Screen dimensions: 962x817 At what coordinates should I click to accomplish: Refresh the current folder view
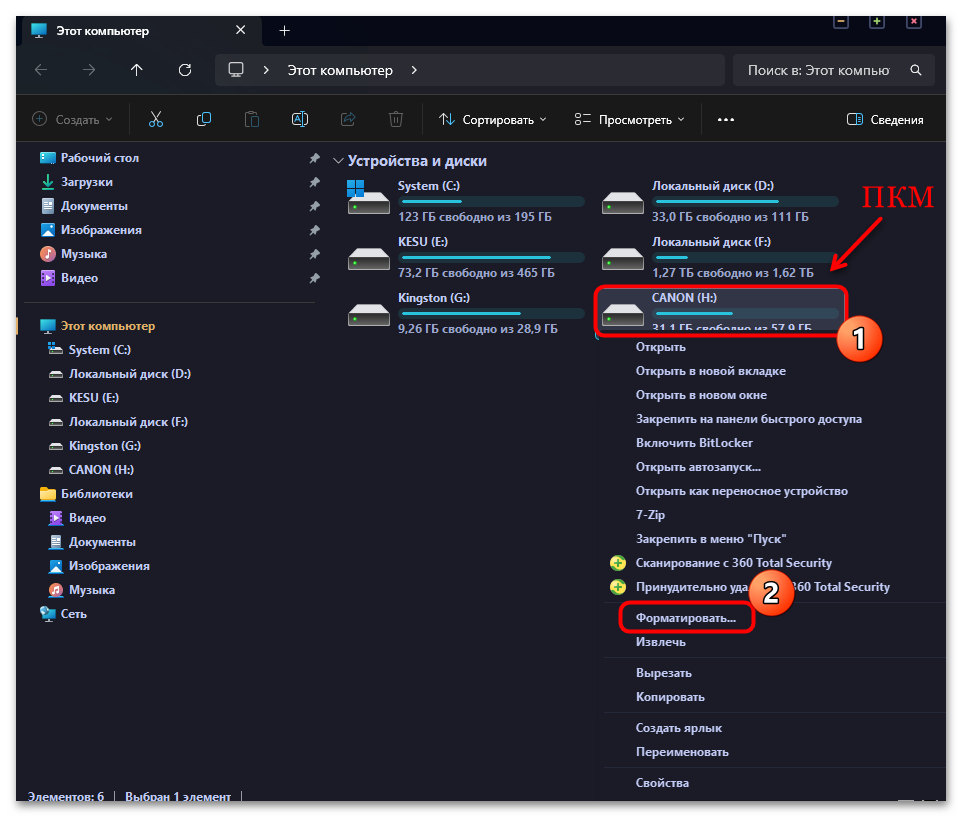185,70
